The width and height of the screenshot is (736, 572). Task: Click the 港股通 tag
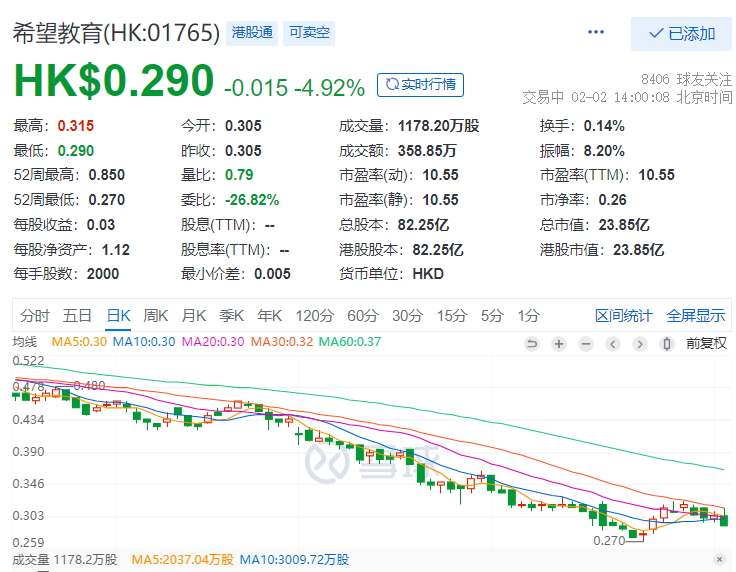[252, 33]
